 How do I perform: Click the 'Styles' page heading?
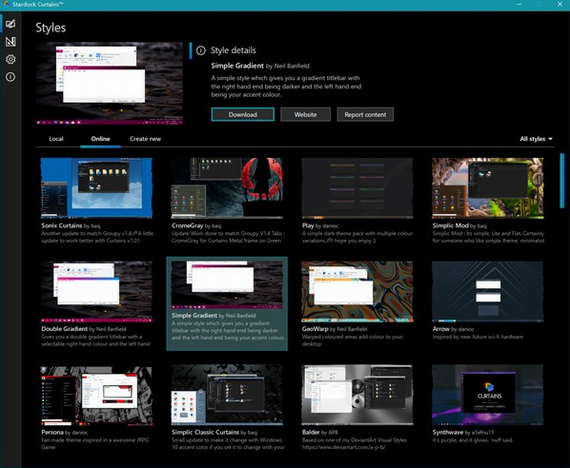[51, 28]
